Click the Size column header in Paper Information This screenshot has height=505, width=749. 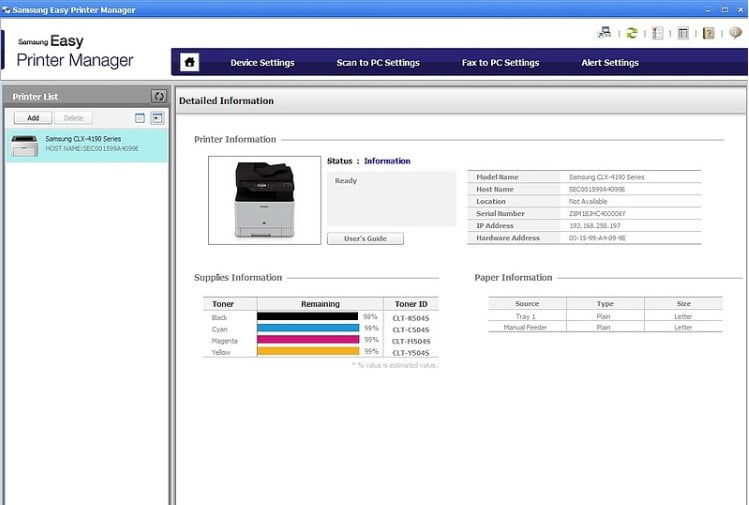684,303
